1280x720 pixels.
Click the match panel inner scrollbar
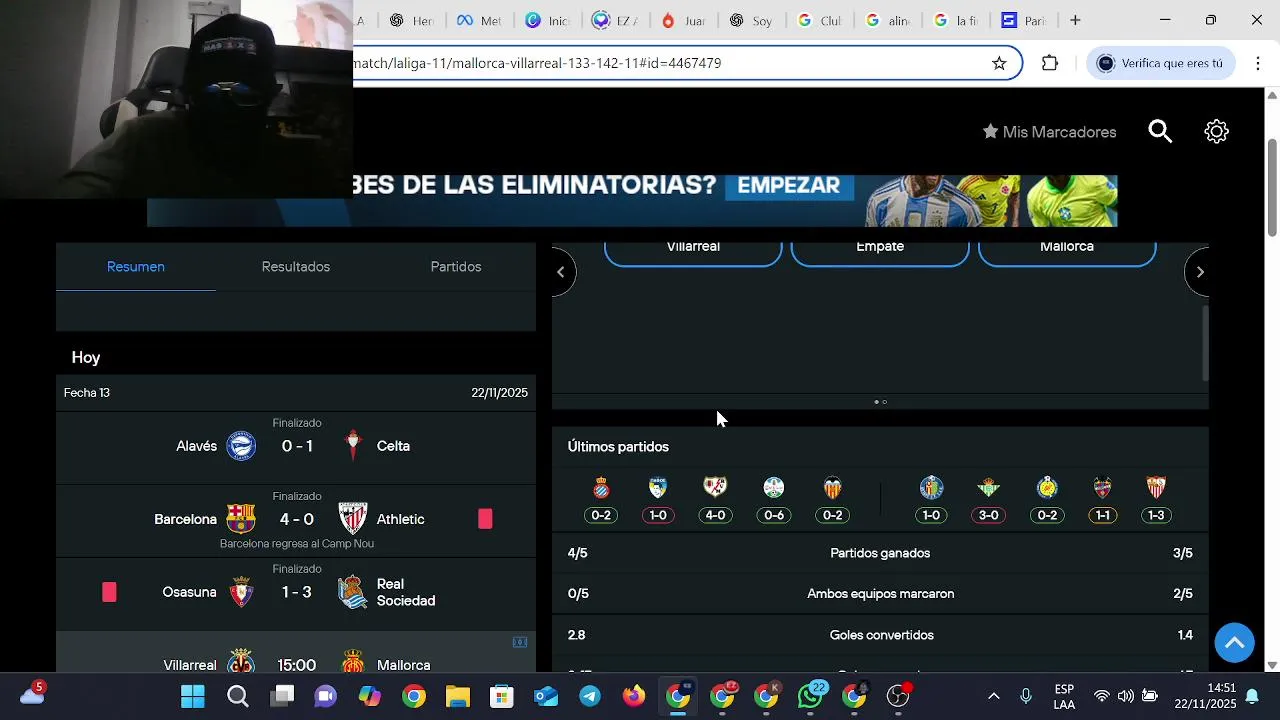coord(1204,343)
